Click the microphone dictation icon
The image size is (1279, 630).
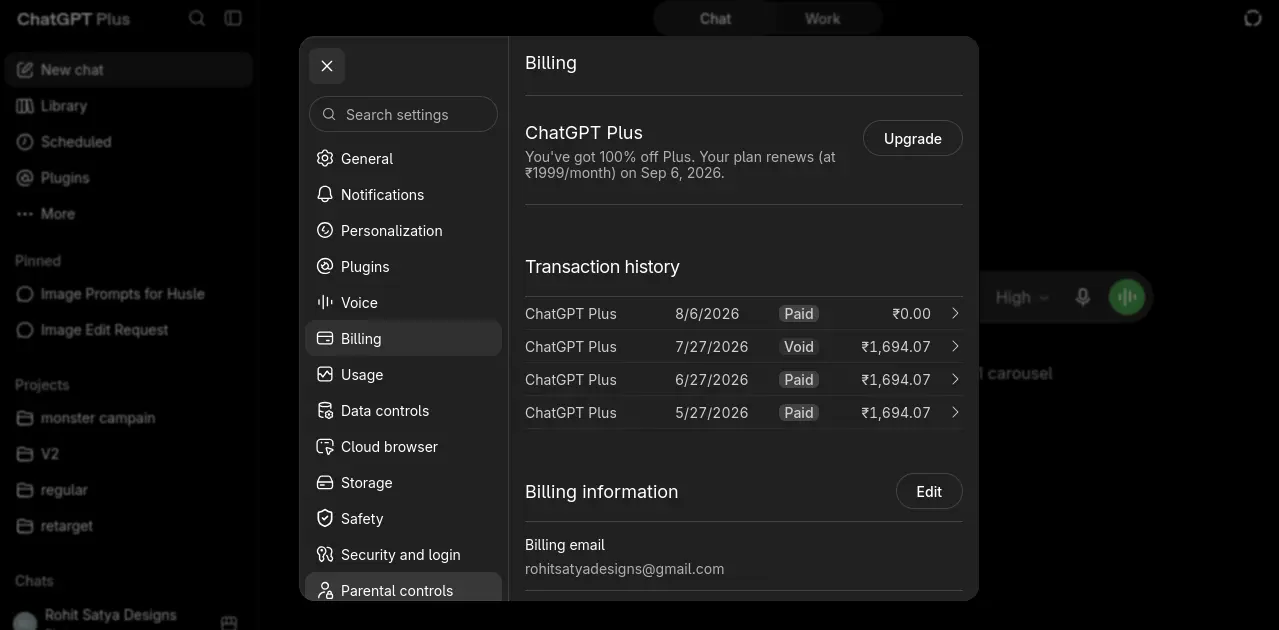pos(1082,297)
